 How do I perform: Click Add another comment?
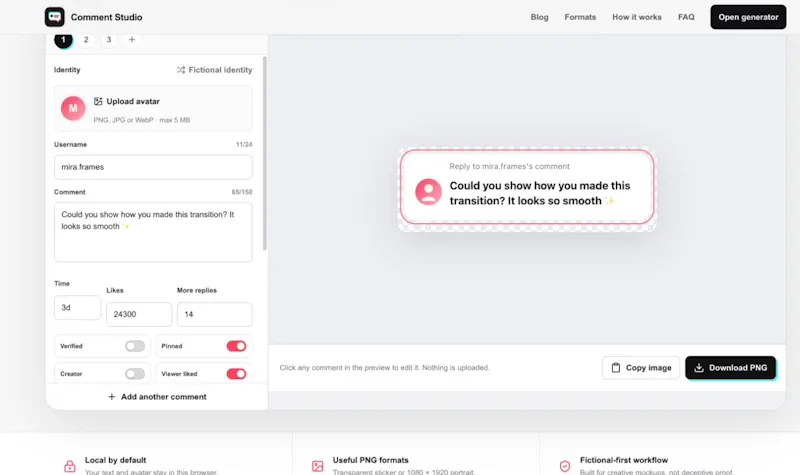[x=157, y=397]
